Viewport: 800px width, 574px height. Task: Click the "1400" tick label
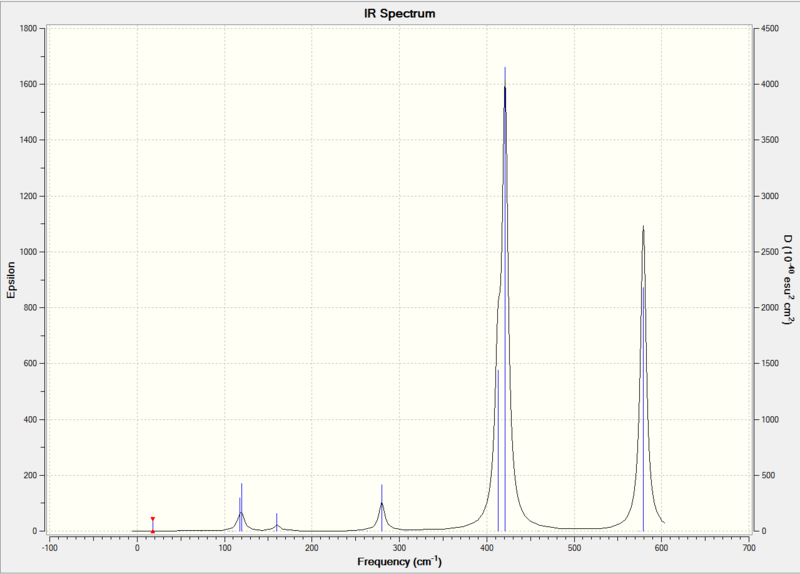coord(29,140)
